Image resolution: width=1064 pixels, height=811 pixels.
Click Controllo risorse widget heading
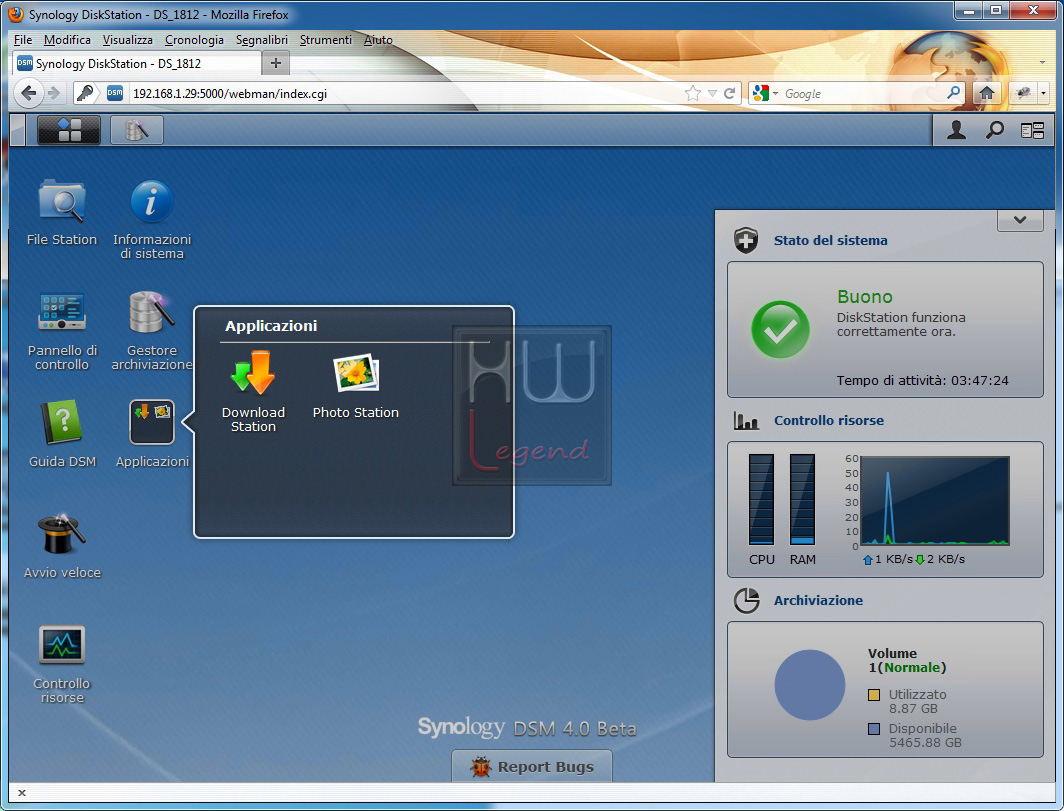[829, 420]
